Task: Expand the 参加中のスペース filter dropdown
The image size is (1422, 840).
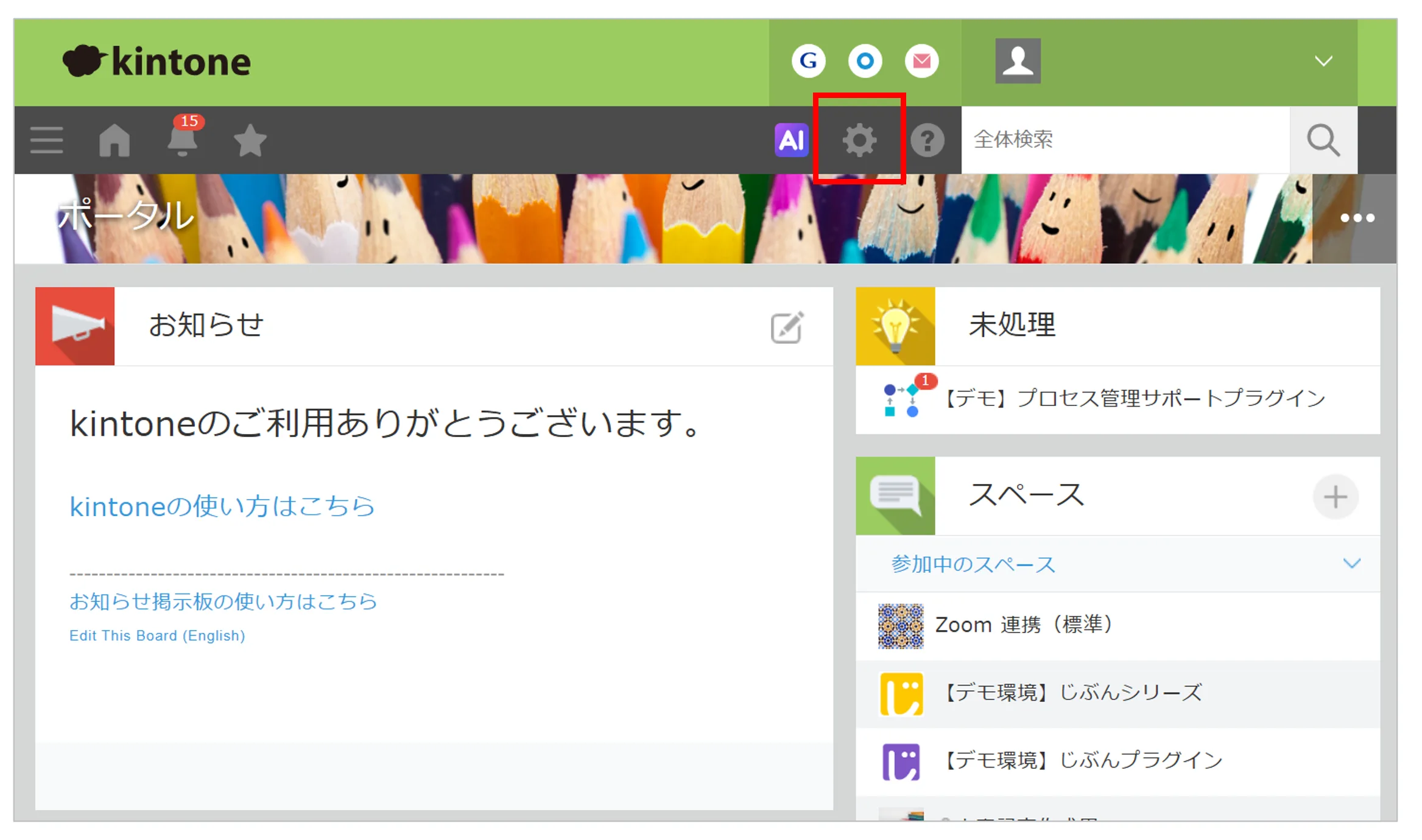Action: 1118,564
